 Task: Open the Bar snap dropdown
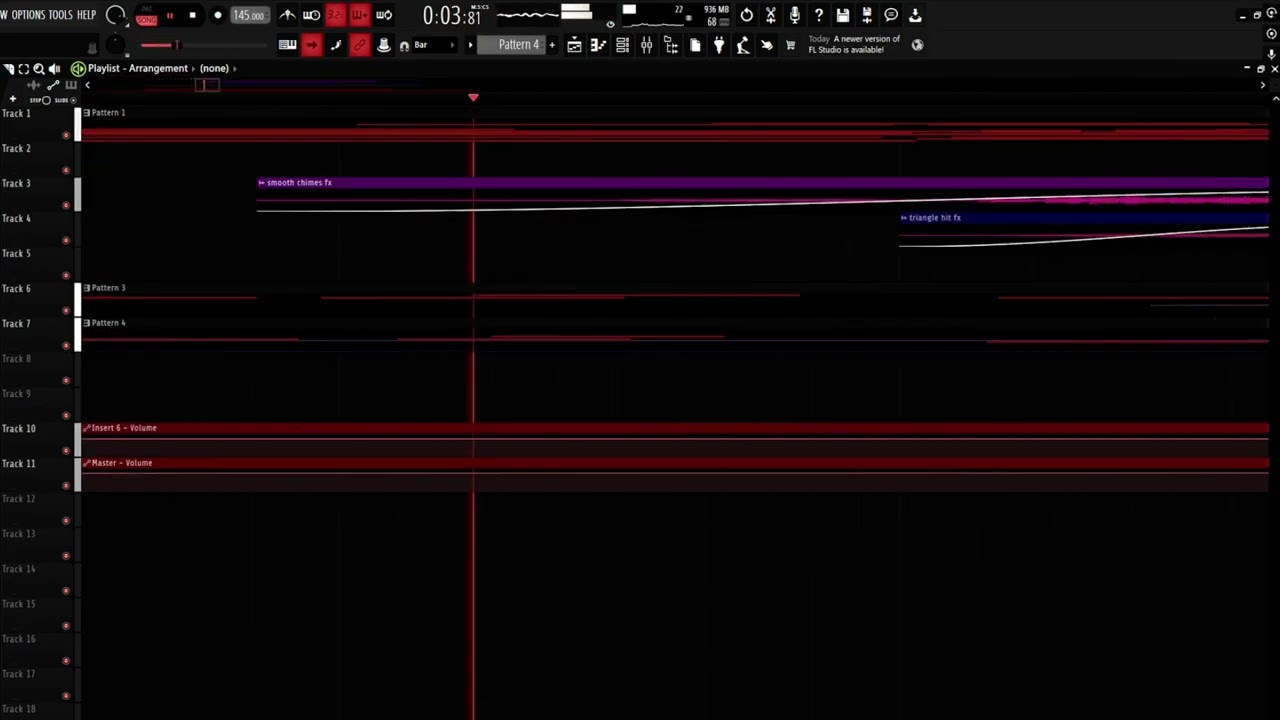coord(433,45)
